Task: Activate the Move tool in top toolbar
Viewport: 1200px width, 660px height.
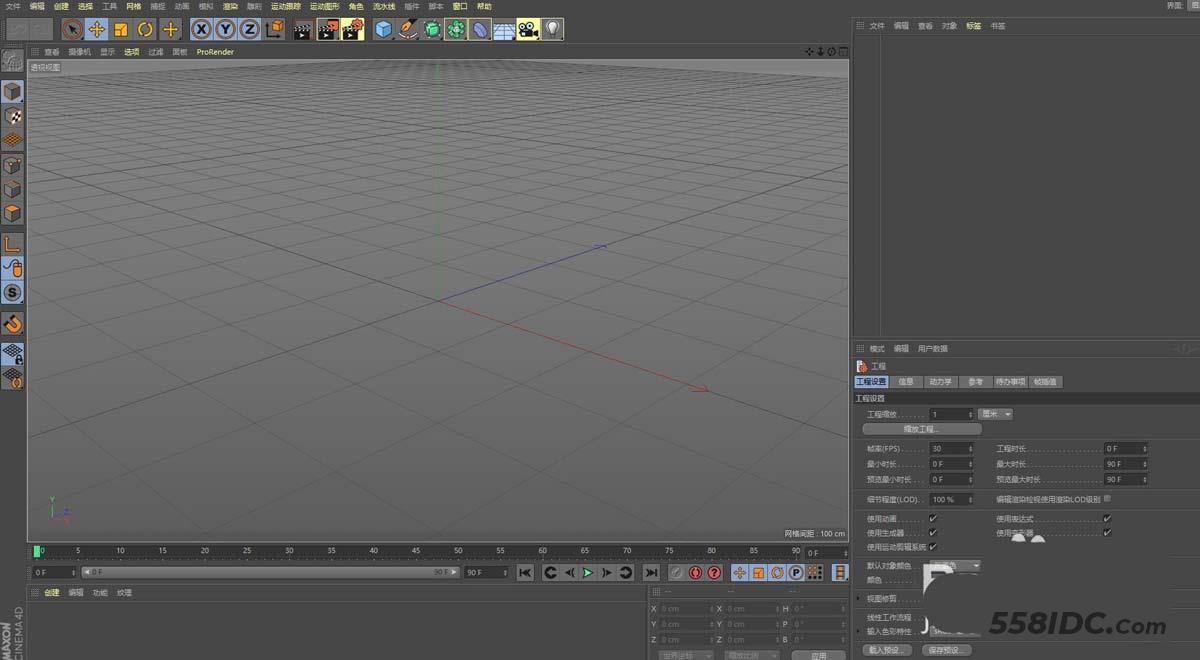Action: coord(97,29)
